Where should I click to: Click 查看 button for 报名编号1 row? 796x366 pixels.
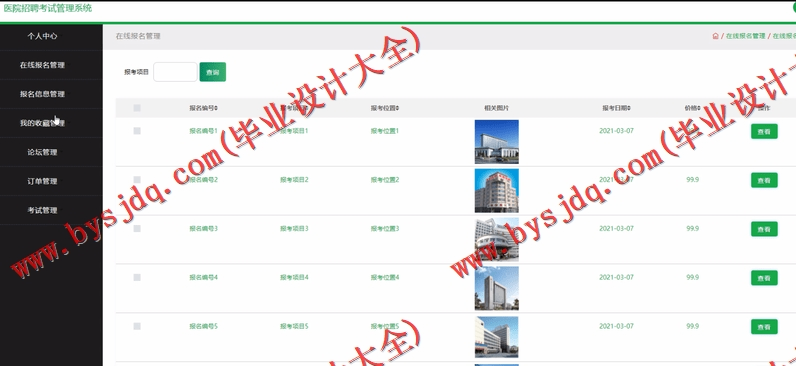click(x=764, y=131)
